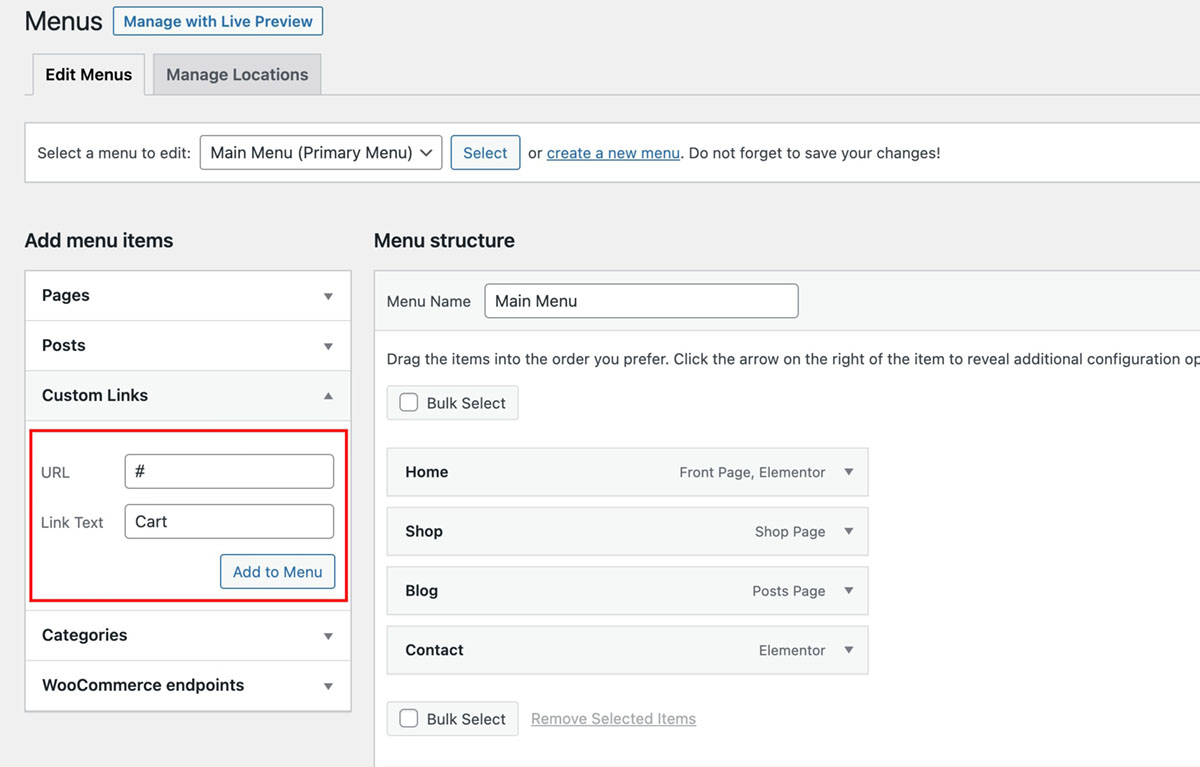Open the Contact menu item settings arrow

(x=848, y=650)
